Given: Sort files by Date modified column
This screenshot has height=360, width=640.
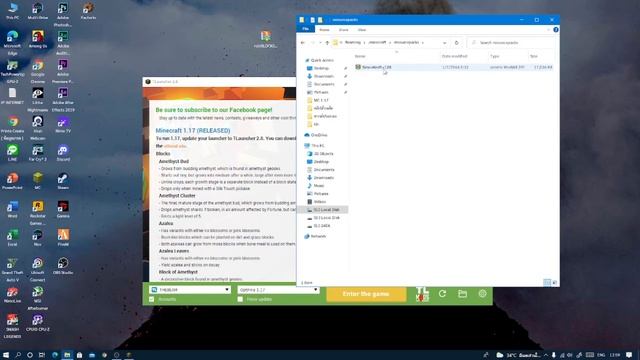Looking at the screenshot, I should [x=454, y=56].
